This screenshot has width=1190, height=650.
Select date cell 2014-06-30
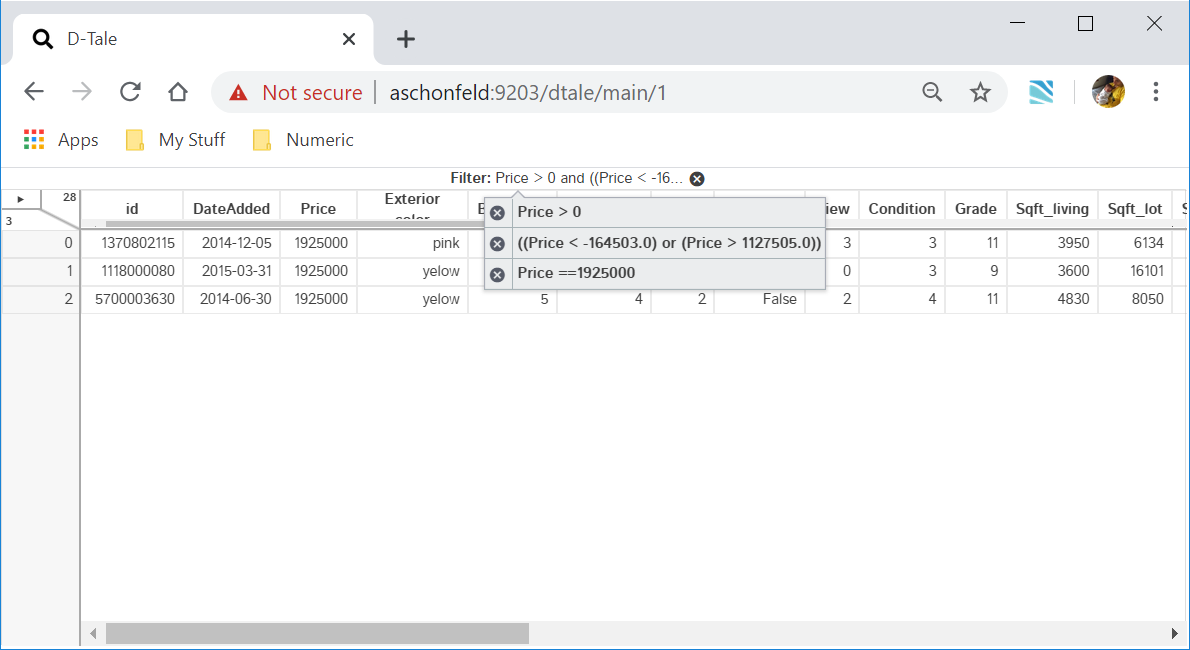click(231, 299)
